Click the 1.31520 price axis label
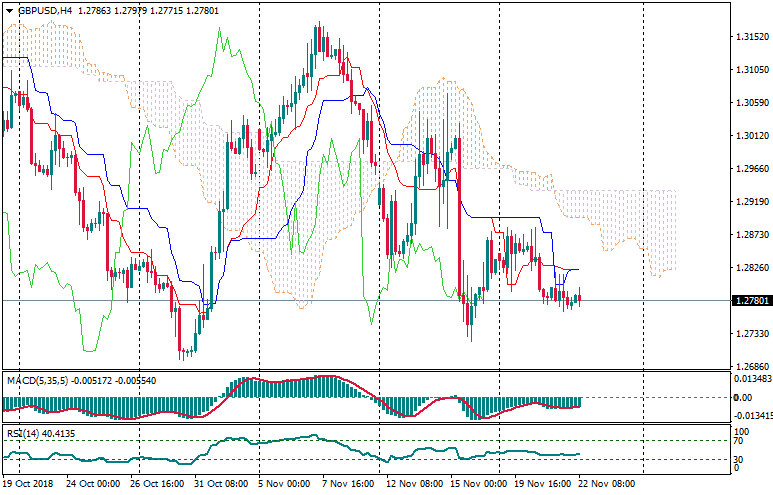 747,38
